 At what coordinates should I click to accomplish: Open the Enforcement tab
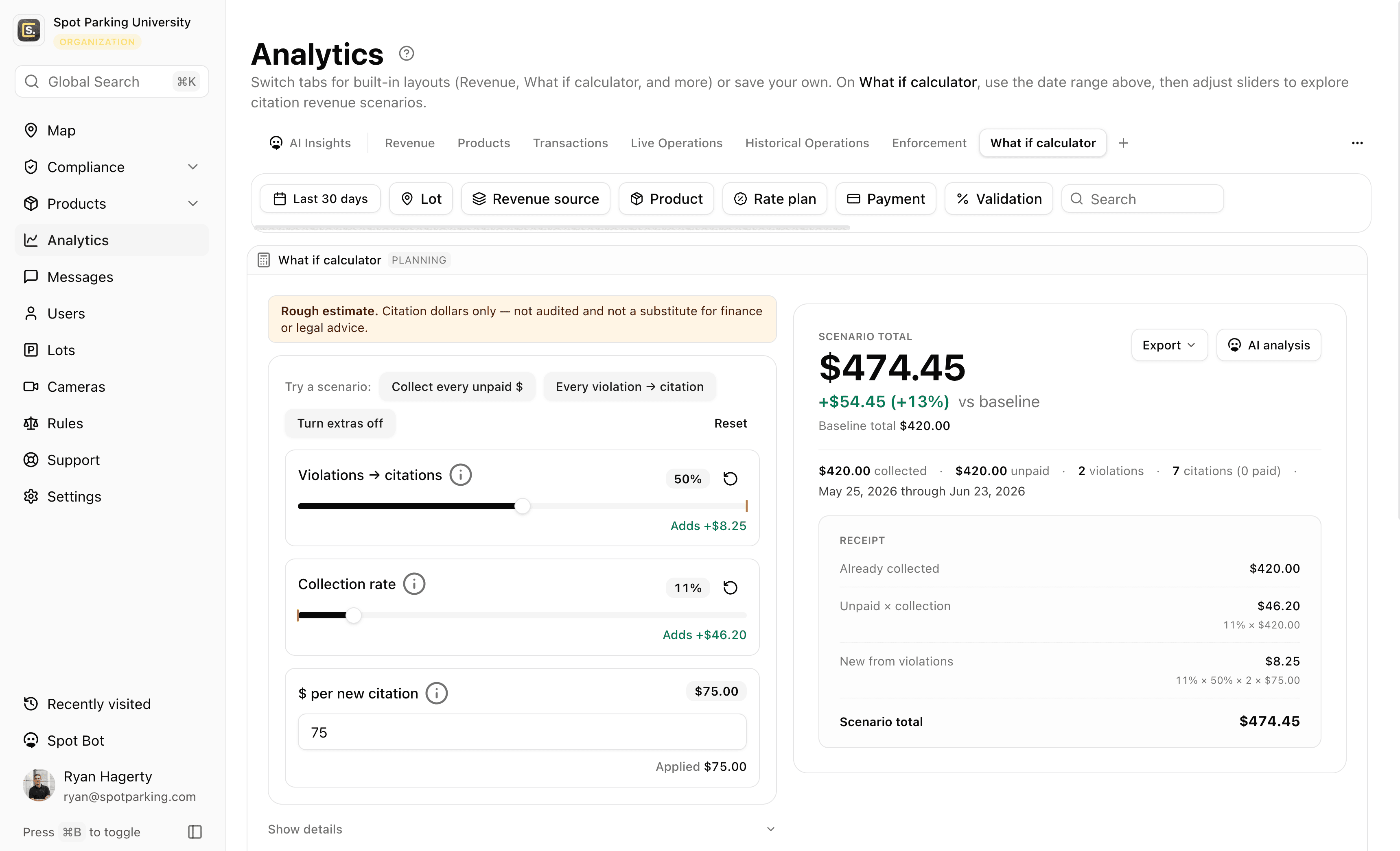click(x=929, y=143)
